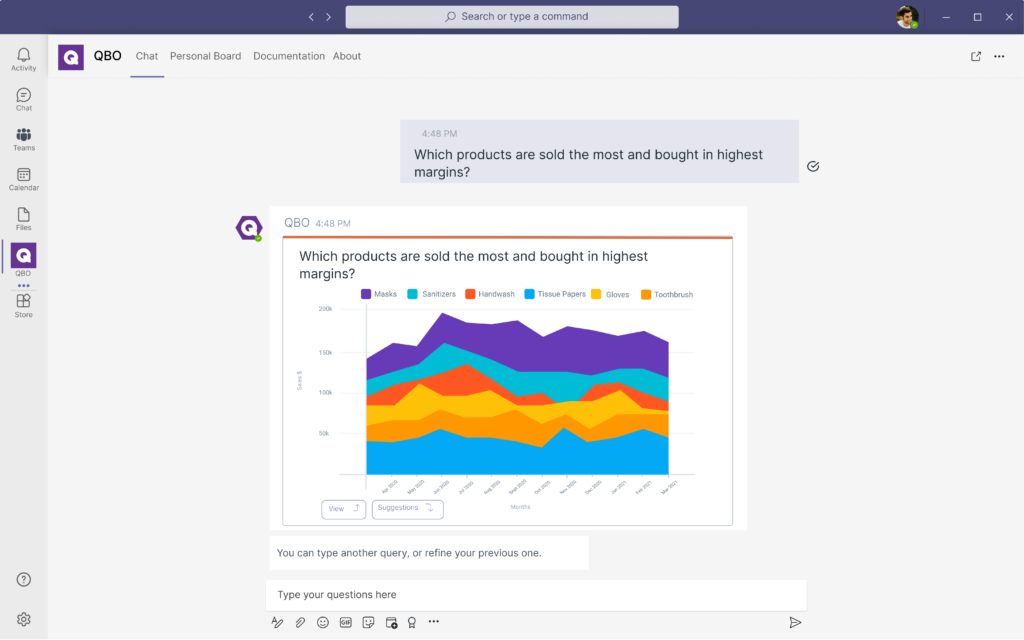The image size is (1024, 640).
Task: Pop out the chat window
Action: 976,57
